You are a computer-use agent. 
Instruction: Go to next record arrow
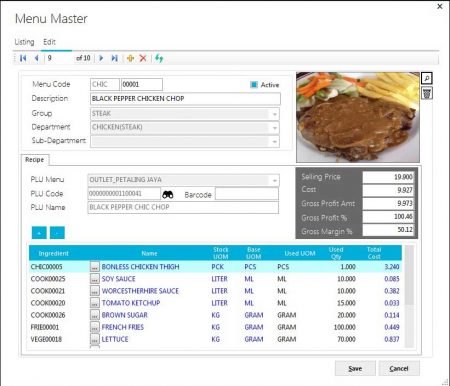pos(101,58)
